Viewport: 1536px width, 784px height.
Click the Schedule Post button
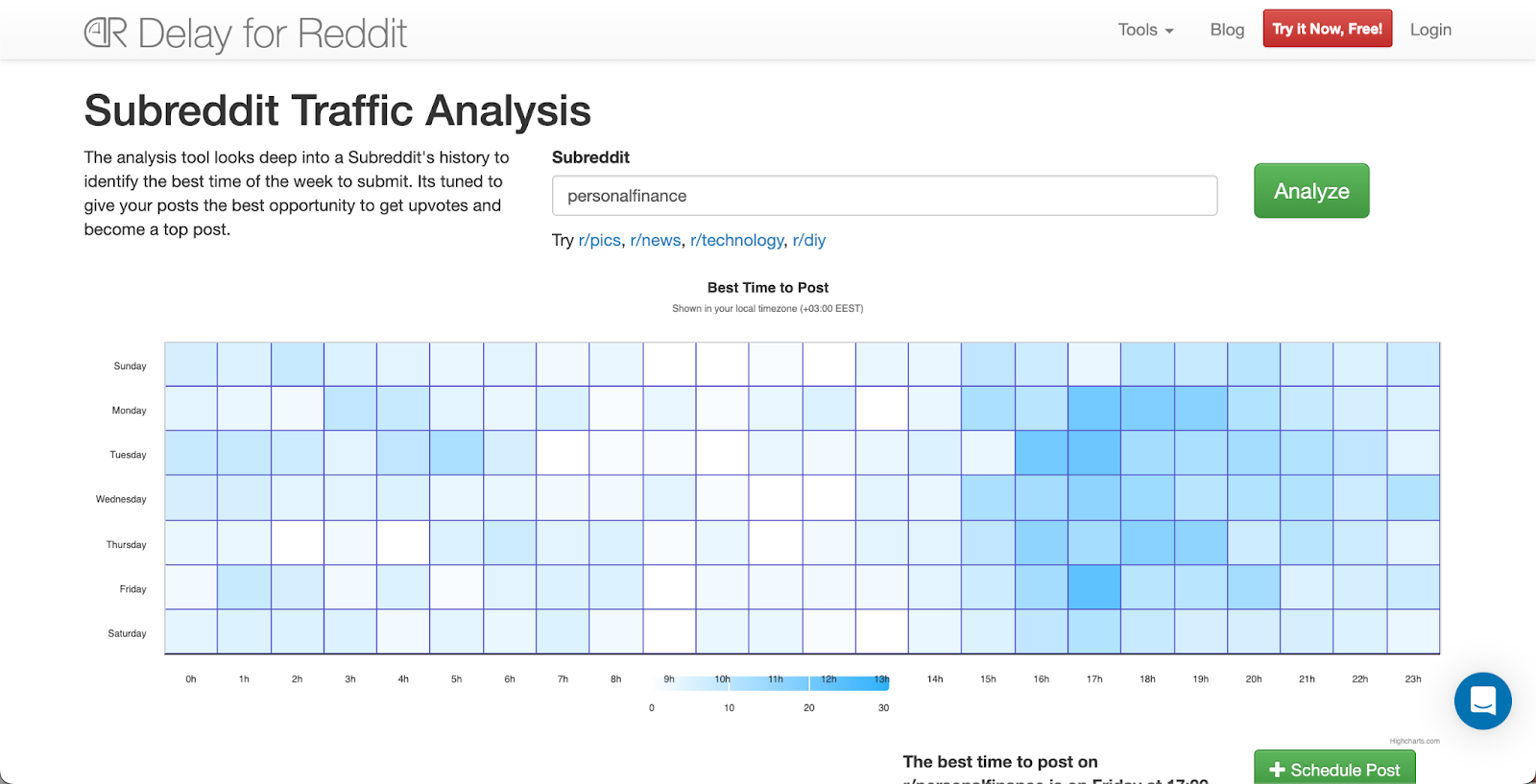[x=1334, y=770]
